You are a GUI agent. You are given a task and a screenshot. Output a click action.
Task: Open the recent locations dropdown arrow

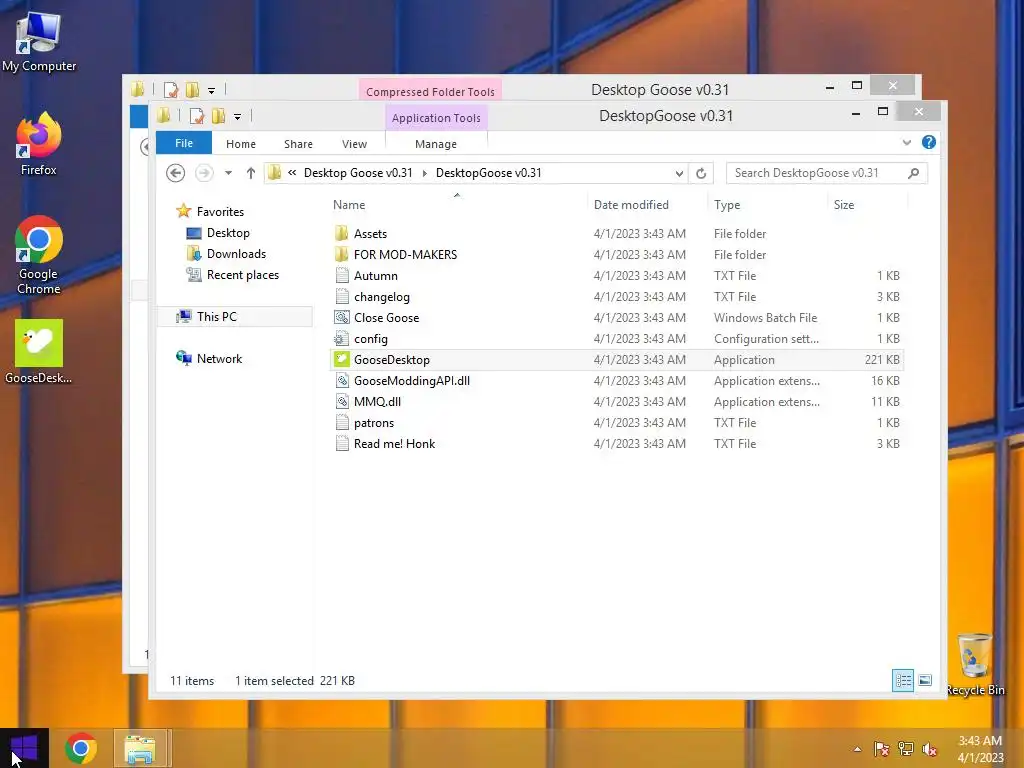228,173
